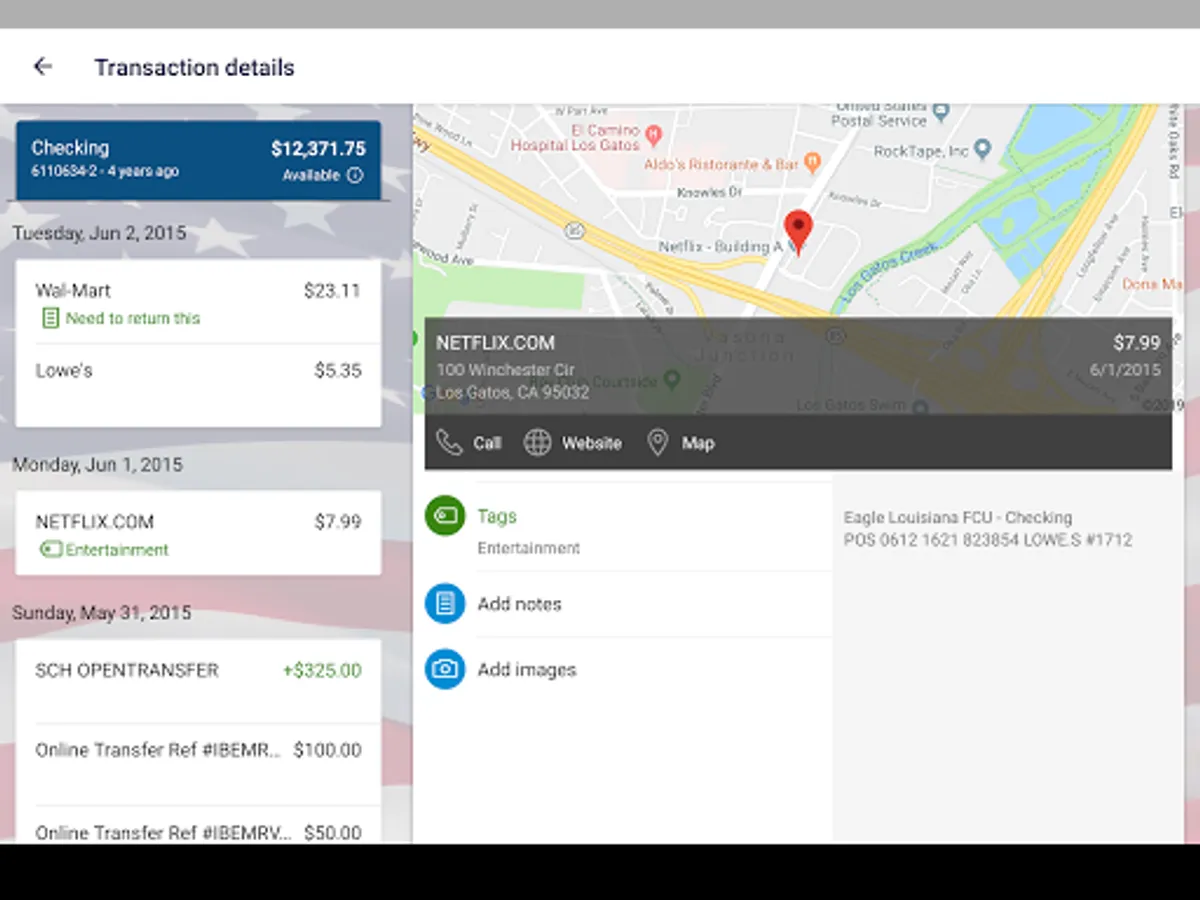The height and width of the screenshot is (900, 1200).
Task: Open the SCH OPENTRANSFER +$325.00 transaction
Action: (x=198, y=682)
